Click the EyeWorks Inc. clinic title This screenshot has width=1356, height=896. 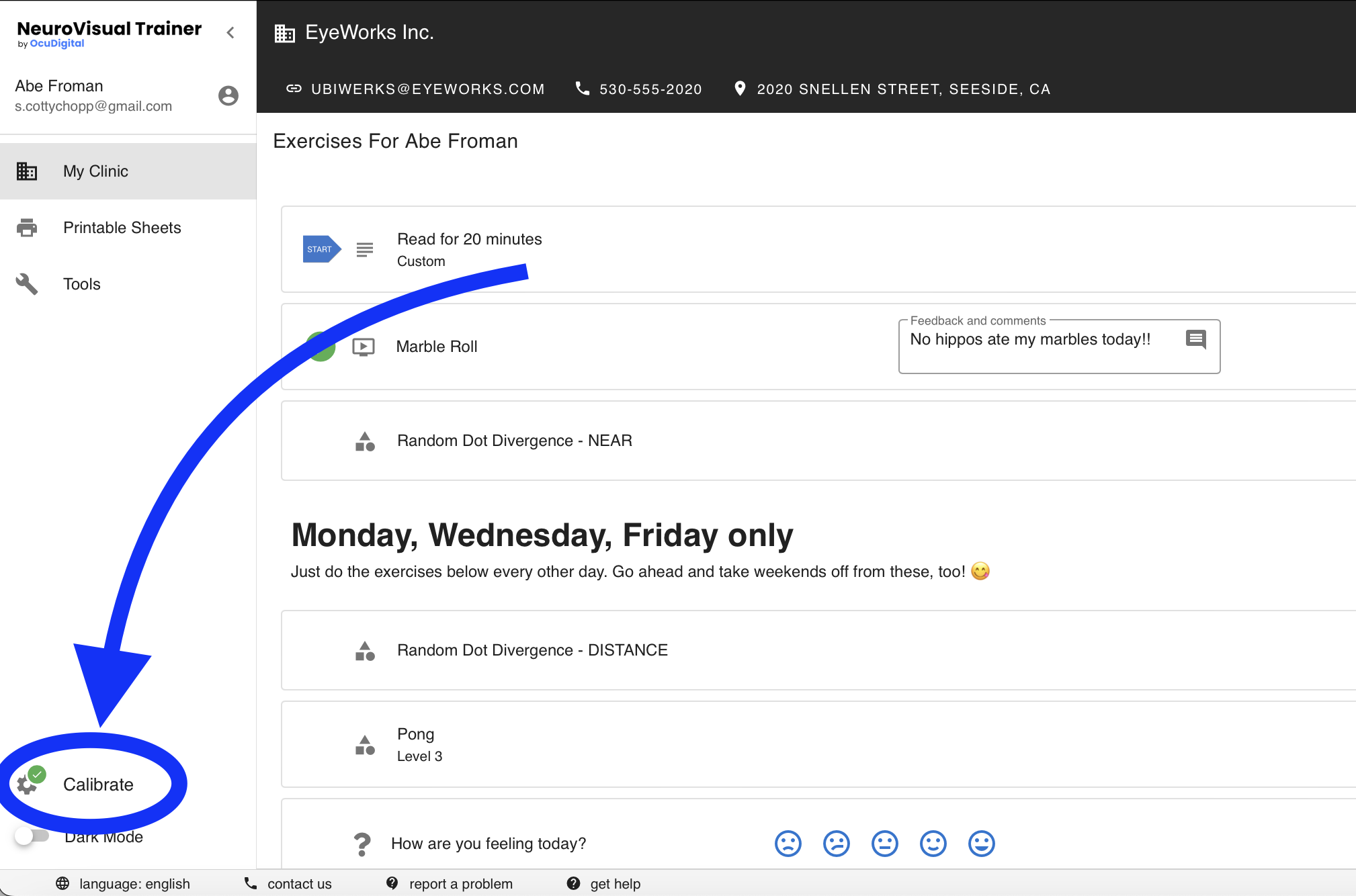[370, 32]
